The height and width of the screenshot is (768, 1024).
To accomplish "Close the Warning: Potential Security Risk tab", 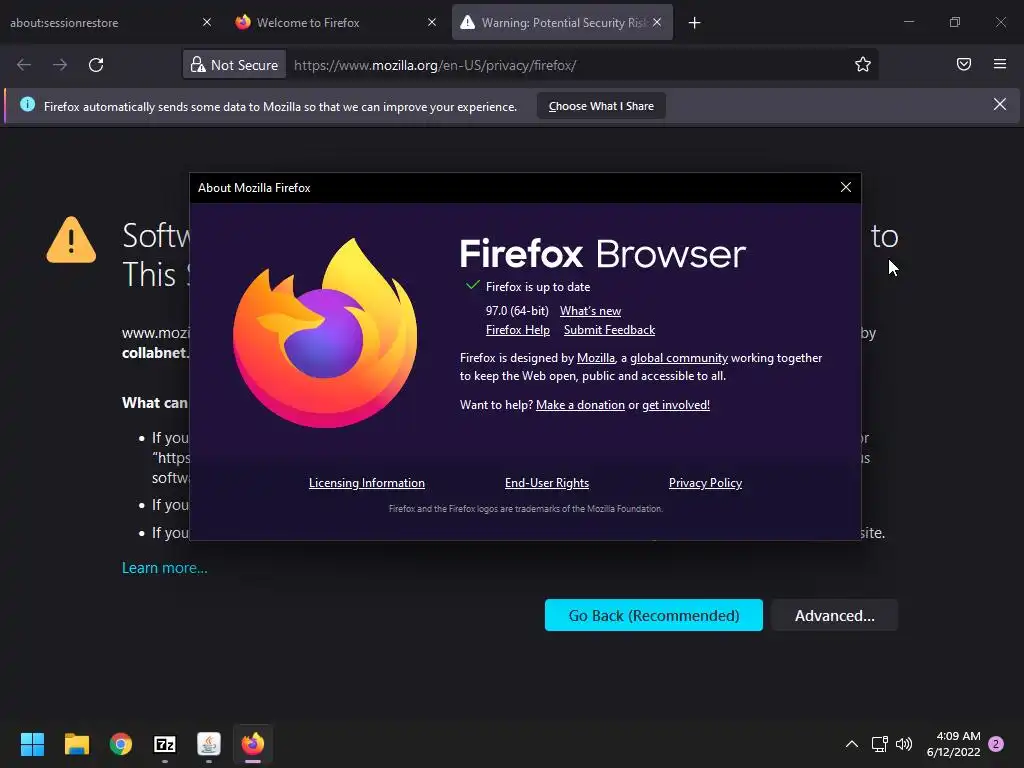I will (x=657, y=22).
